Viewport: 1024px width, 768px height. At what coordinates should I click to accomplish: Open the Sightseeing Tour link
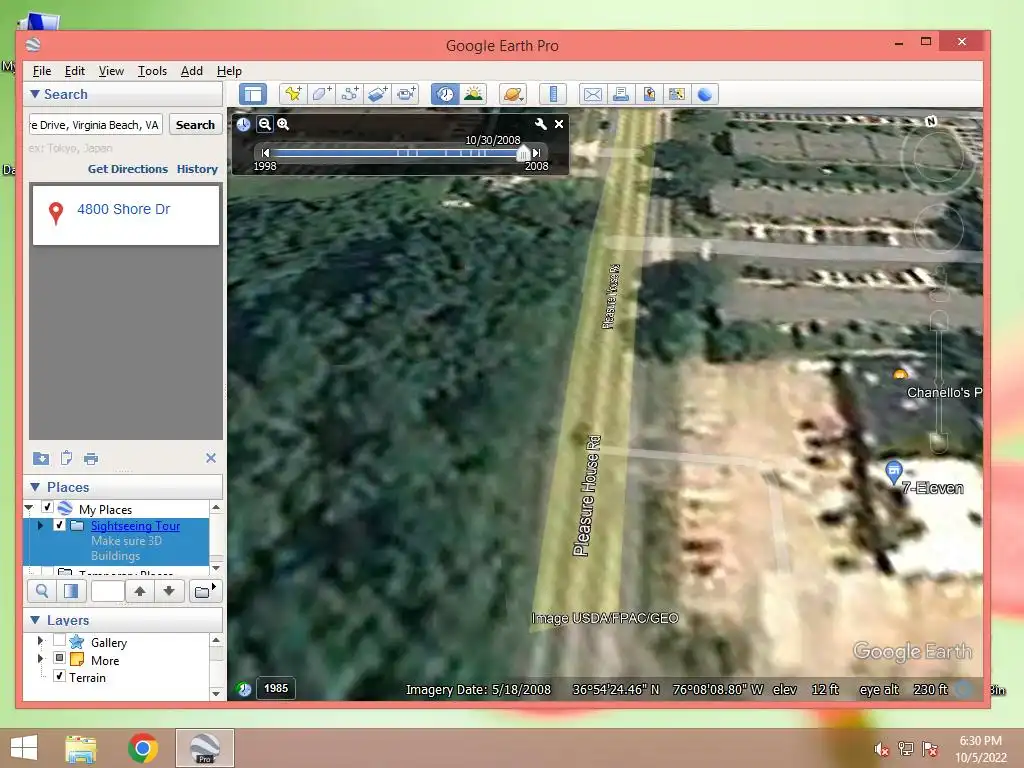coord(135,526)
